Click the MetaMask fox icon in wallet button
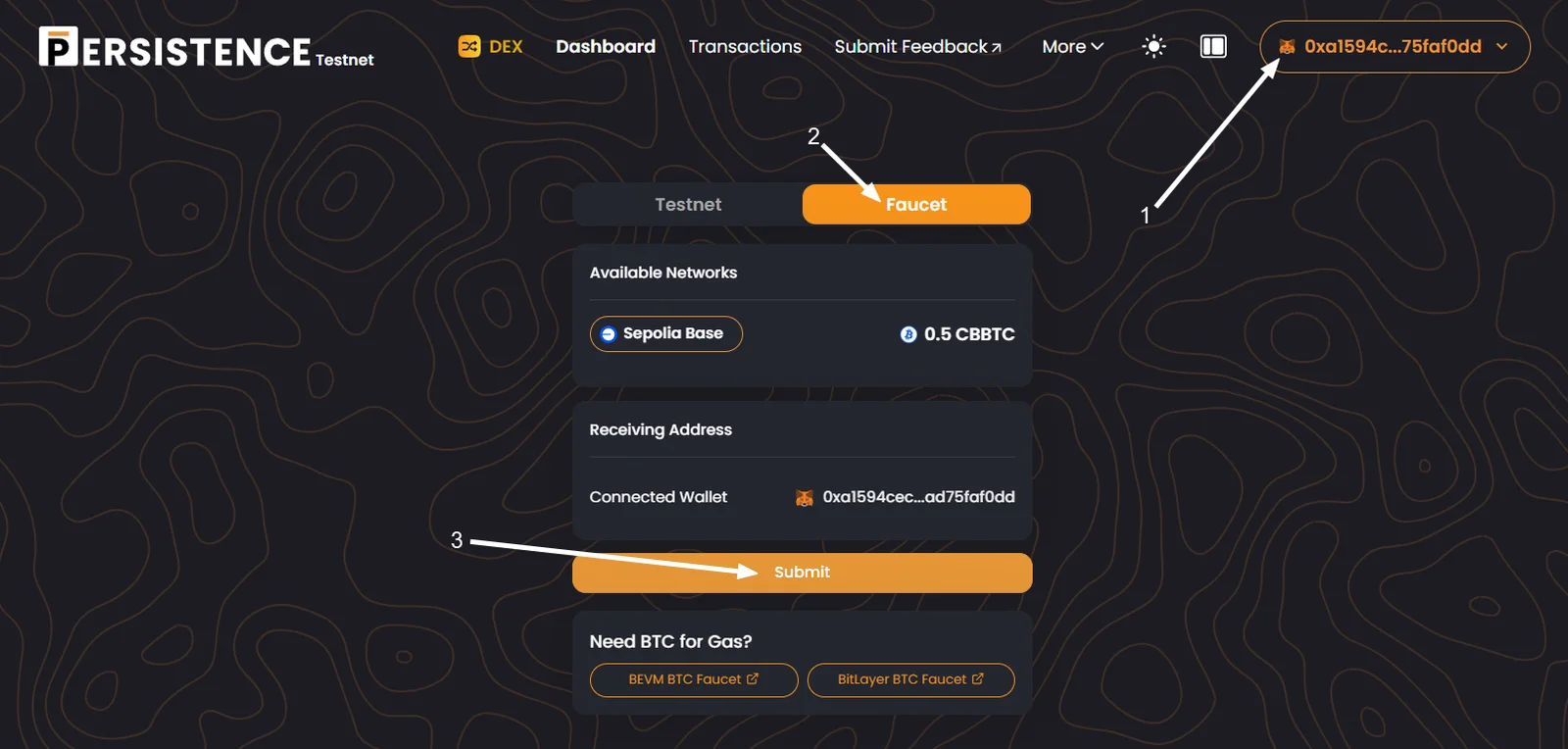1568x749 pixels. [1287, 47]
